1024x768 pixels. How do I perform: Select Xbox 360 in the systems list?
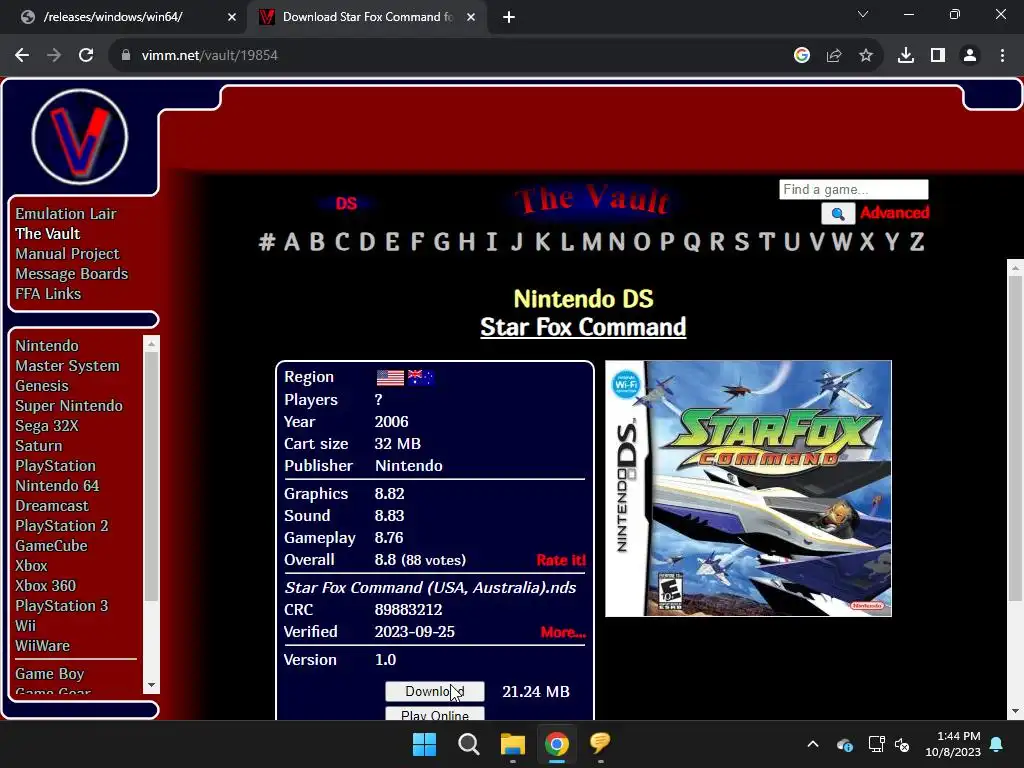pyautogui.click(x=46, y=586)
